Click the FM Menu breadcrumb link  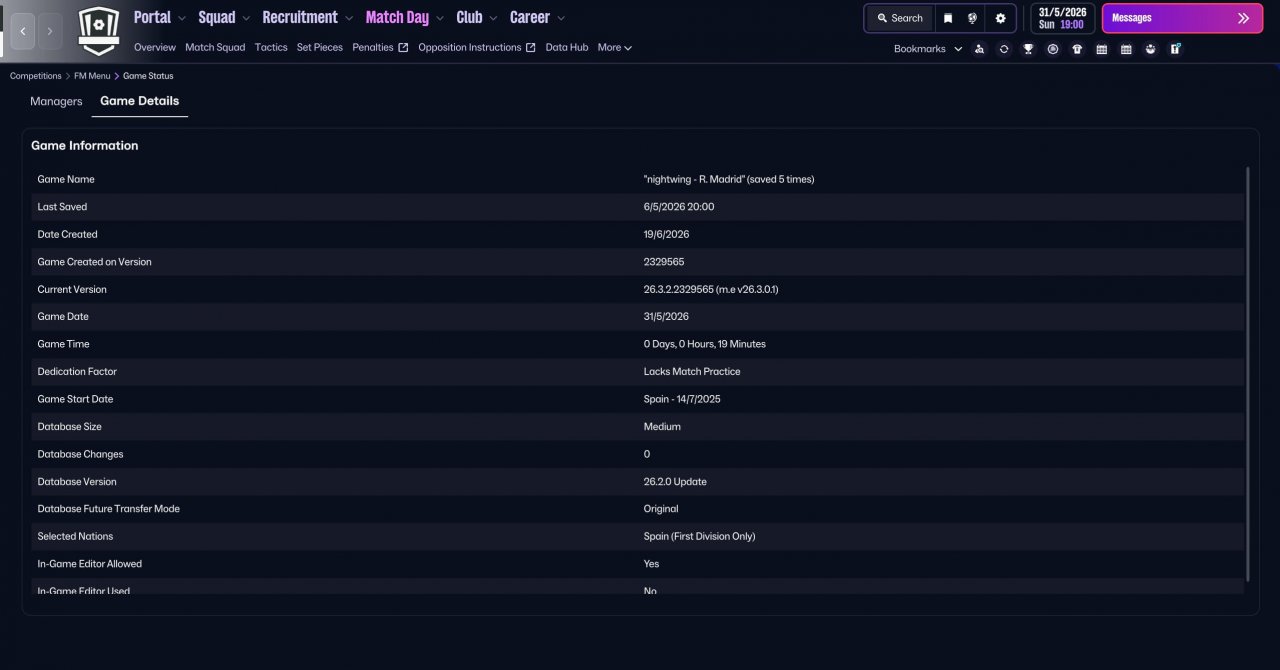click(93, 76)
